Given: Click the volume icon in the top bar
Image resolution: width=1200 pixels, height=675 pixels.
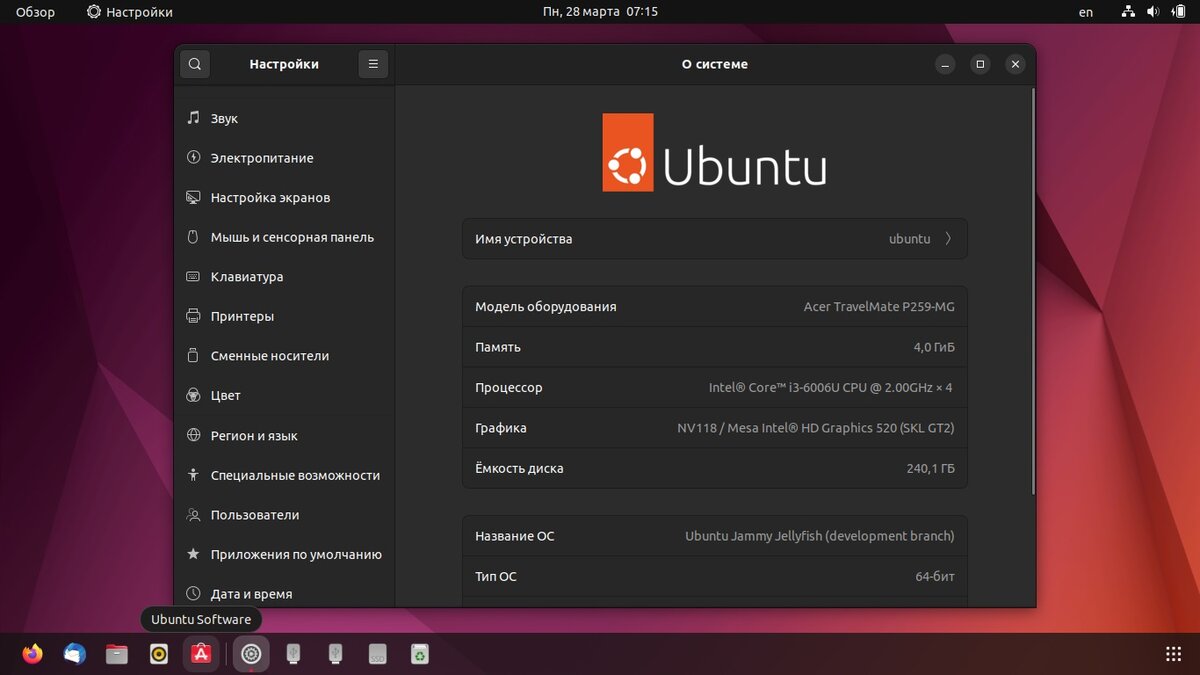Looking at the screenshot, I should point(1153,12).
